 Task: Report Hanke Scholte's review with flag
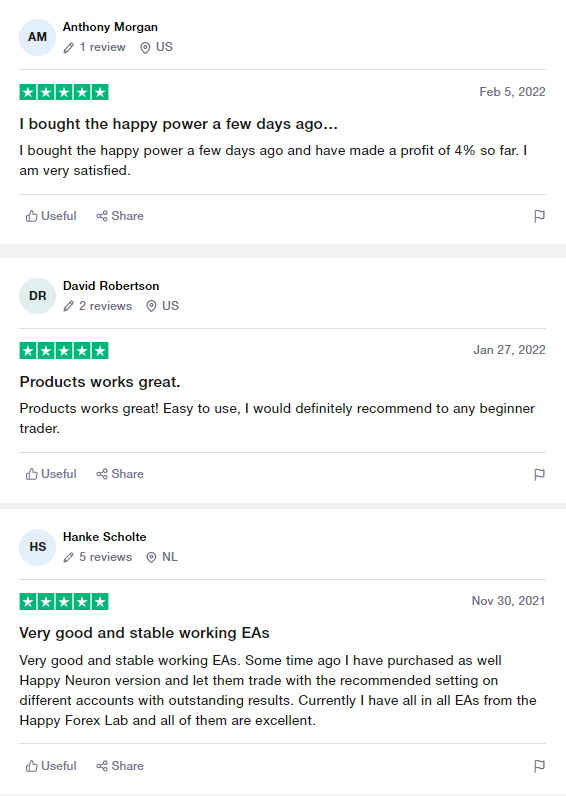(x=539, y=766)
